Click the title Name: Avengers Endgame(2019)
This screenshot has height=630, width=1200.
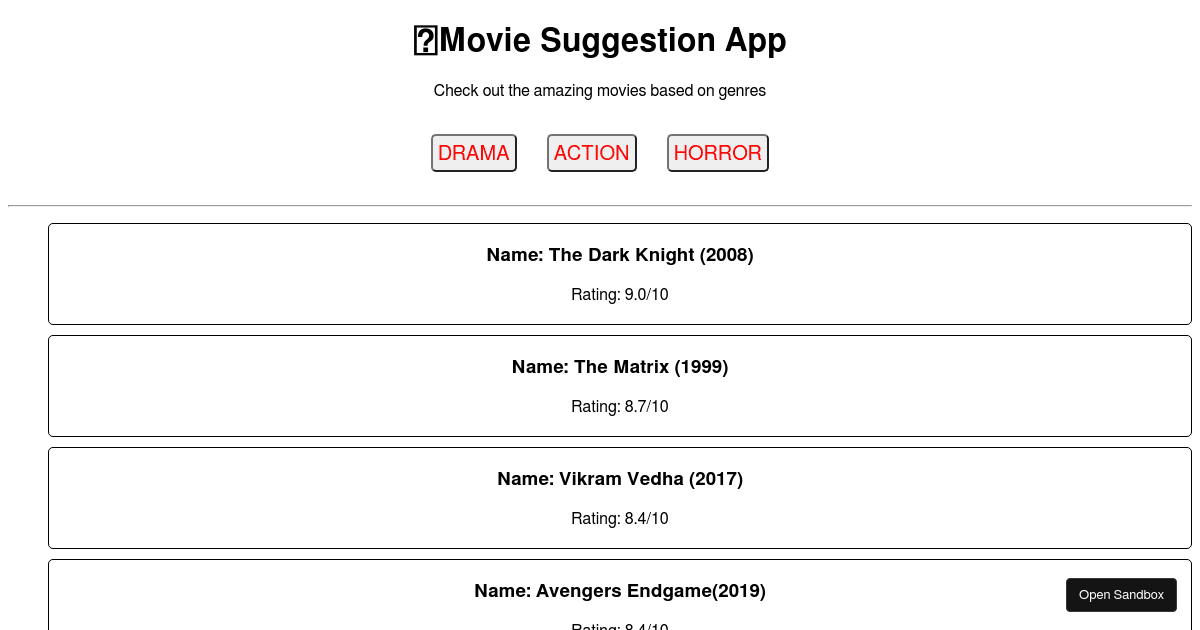[620, 591]
